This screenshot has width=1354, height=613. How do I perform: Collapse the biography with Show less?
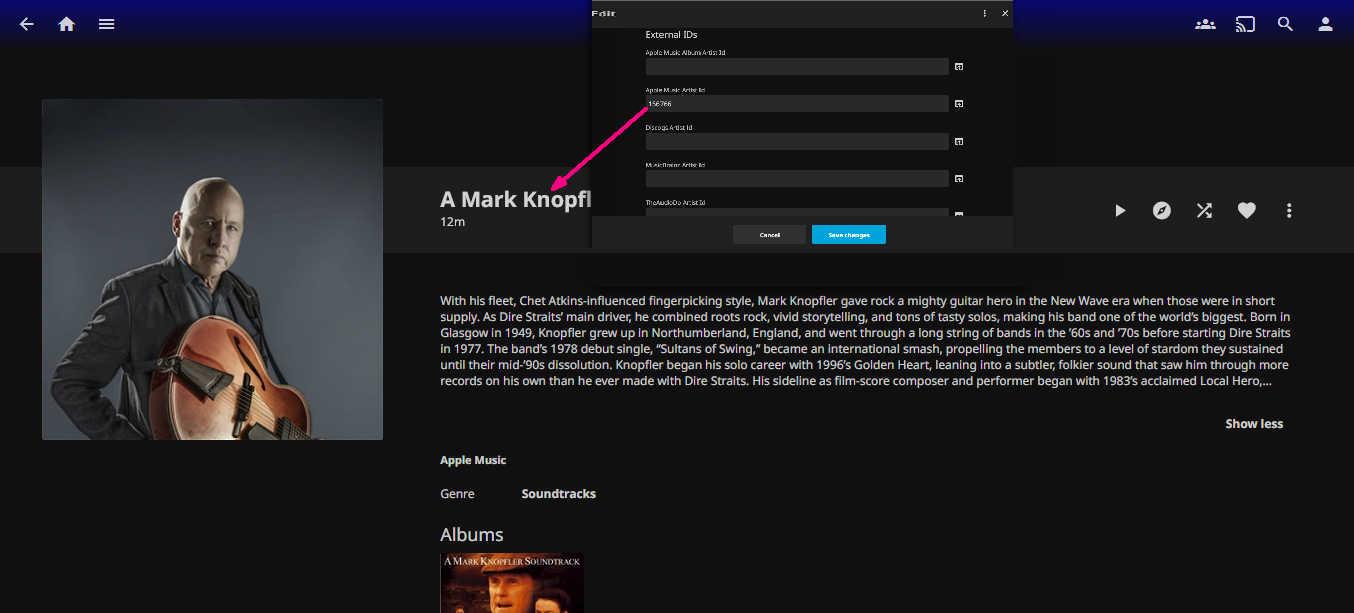tap(1253, 424)
